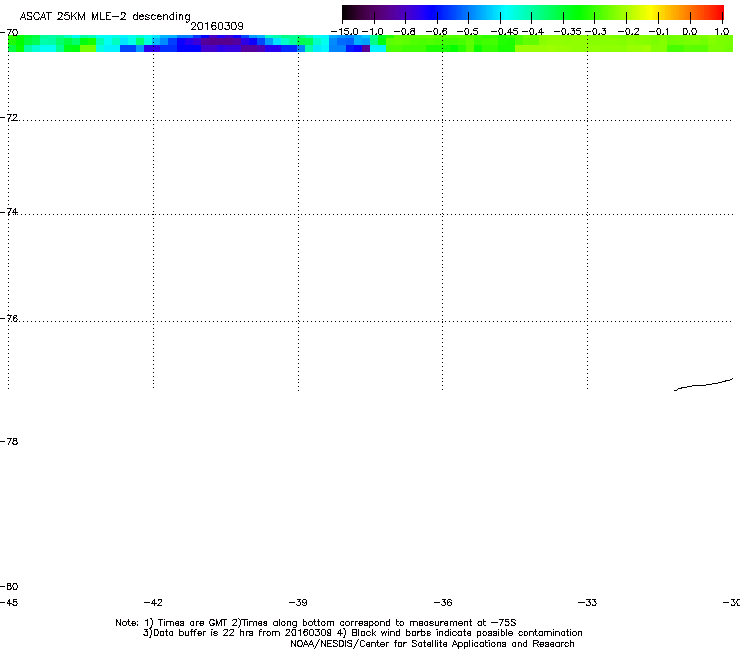This screenshot has height=650, width=740.
Task: Click the title 'ASCAT 25KM MLE-2 descending'
Action: (105, 17)
